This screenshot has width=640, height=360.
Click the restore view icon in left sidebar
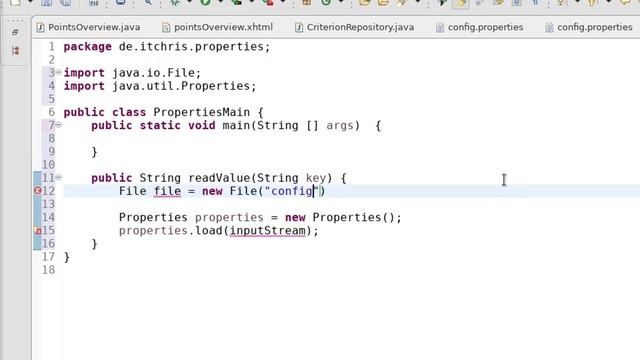[x=15, y=32]
